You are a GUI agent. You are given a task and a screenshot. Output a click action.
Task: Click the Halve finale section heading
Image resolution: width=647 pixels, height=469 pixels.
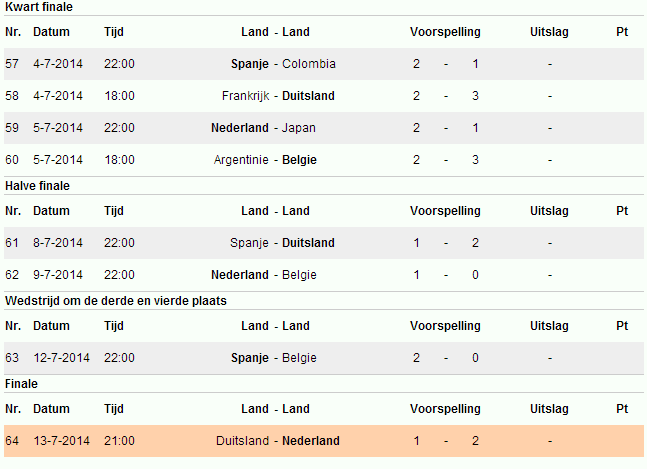tap(37, 186)
